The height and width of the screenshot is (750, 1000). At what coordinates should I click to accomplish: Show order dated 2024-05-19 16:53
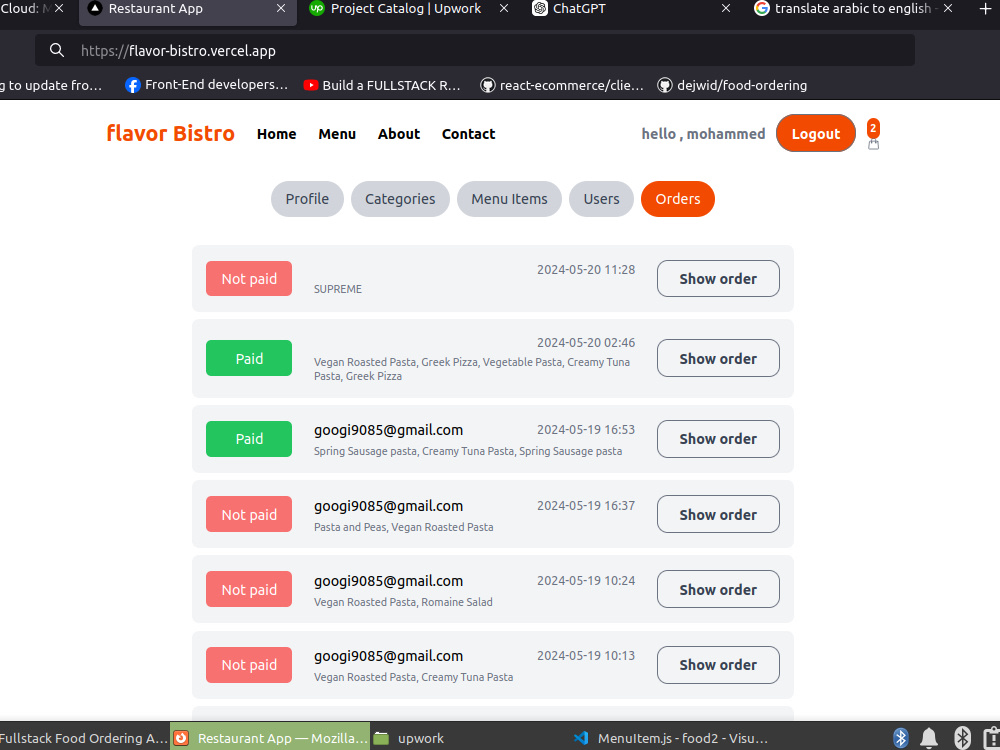[718, 439]
